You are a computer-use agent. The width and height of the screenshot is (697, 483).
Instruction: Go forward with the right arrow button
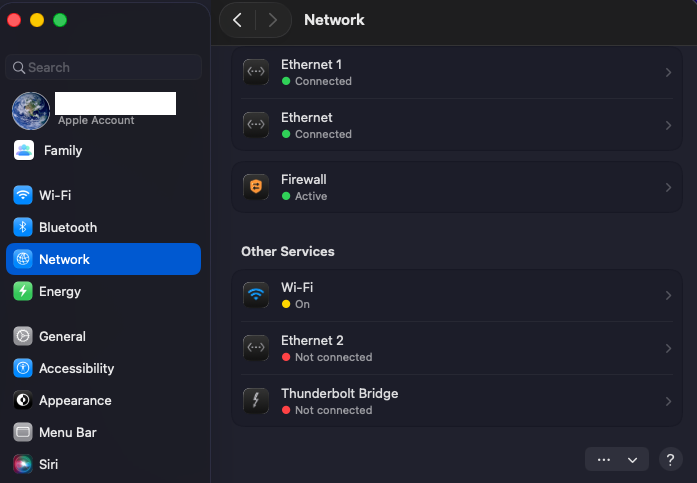[273, 20]
